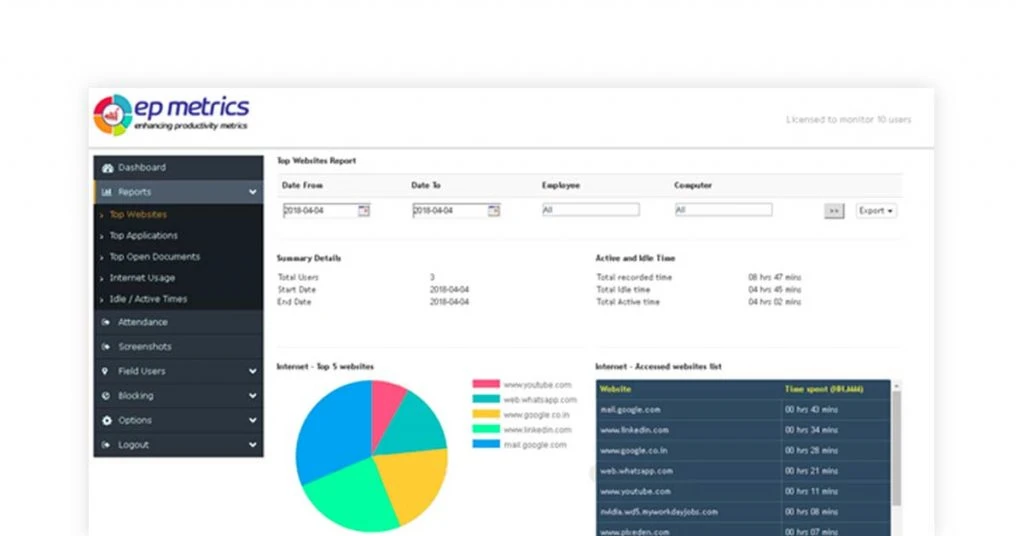Click the Screenshots sidebar icon
This screenshot has height=536, width=1024.
click(x=106, y=347)
